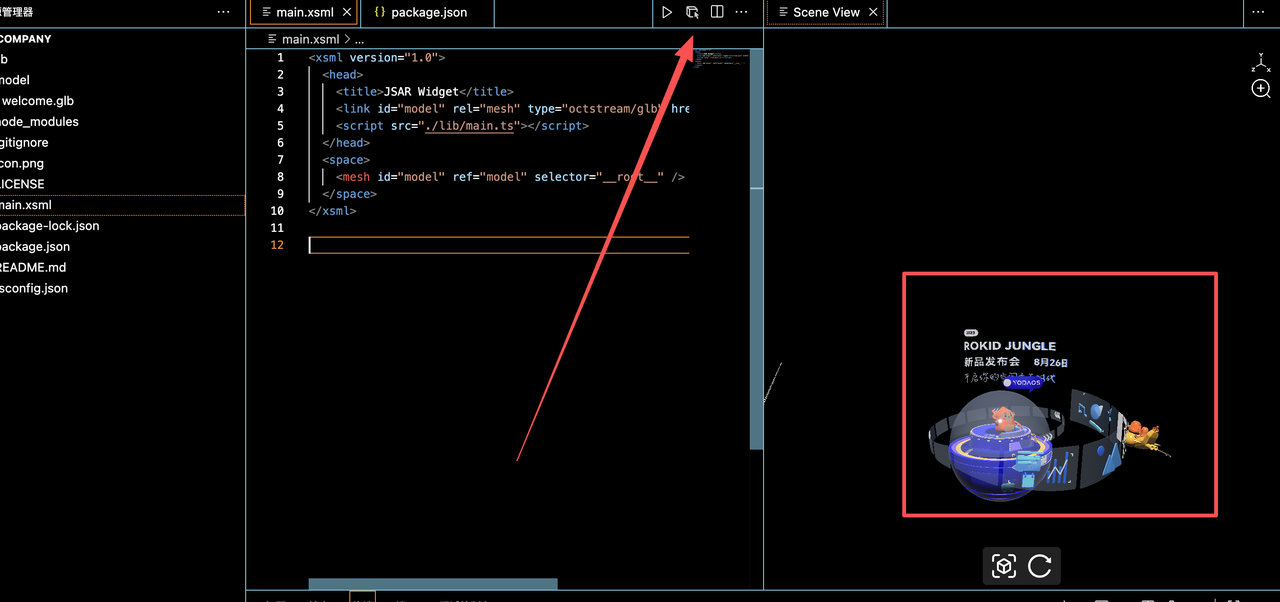Open the scene preview icon beside Run
This screenshot has height=602, width=1280.
[x=692, y=12]
